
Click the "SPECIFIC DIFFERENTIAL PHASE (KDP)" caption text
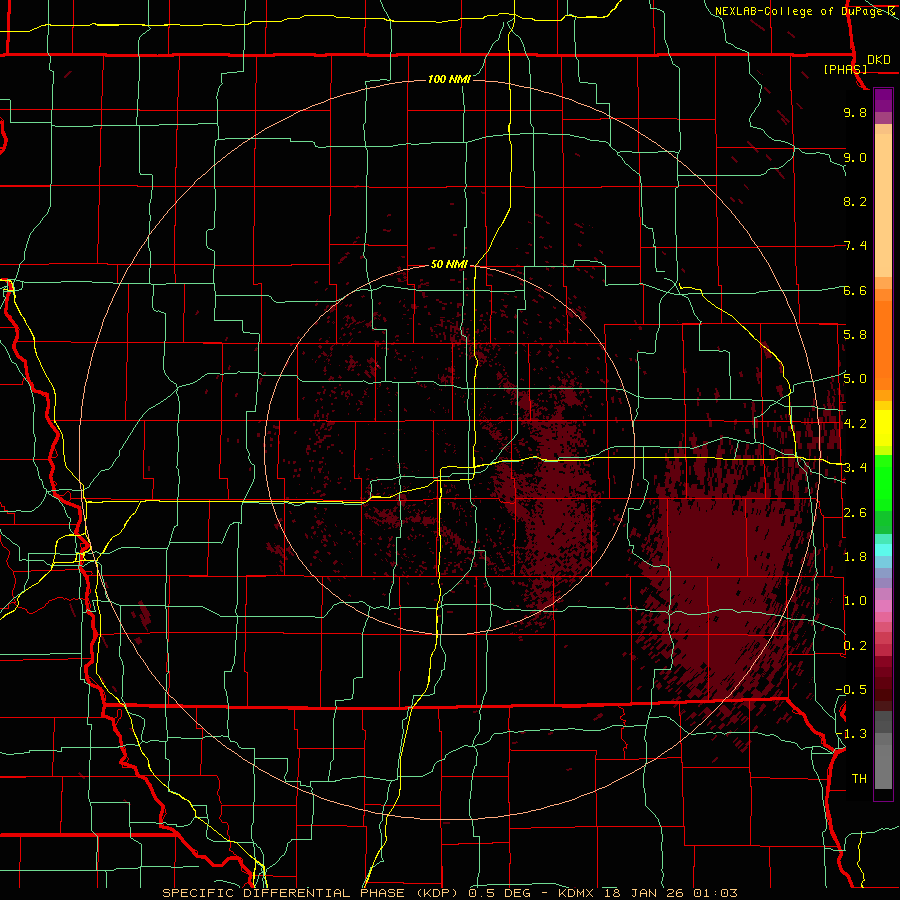click(x=313, y=893)
